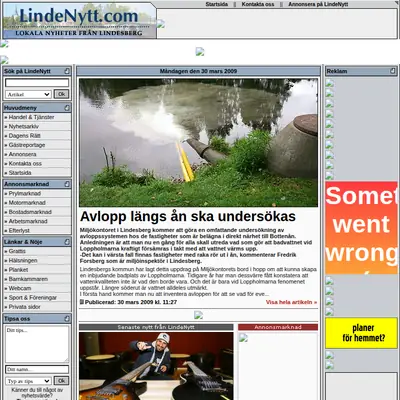
Task: Click the Publicerad document icon
Action: [x=82, y=302]
